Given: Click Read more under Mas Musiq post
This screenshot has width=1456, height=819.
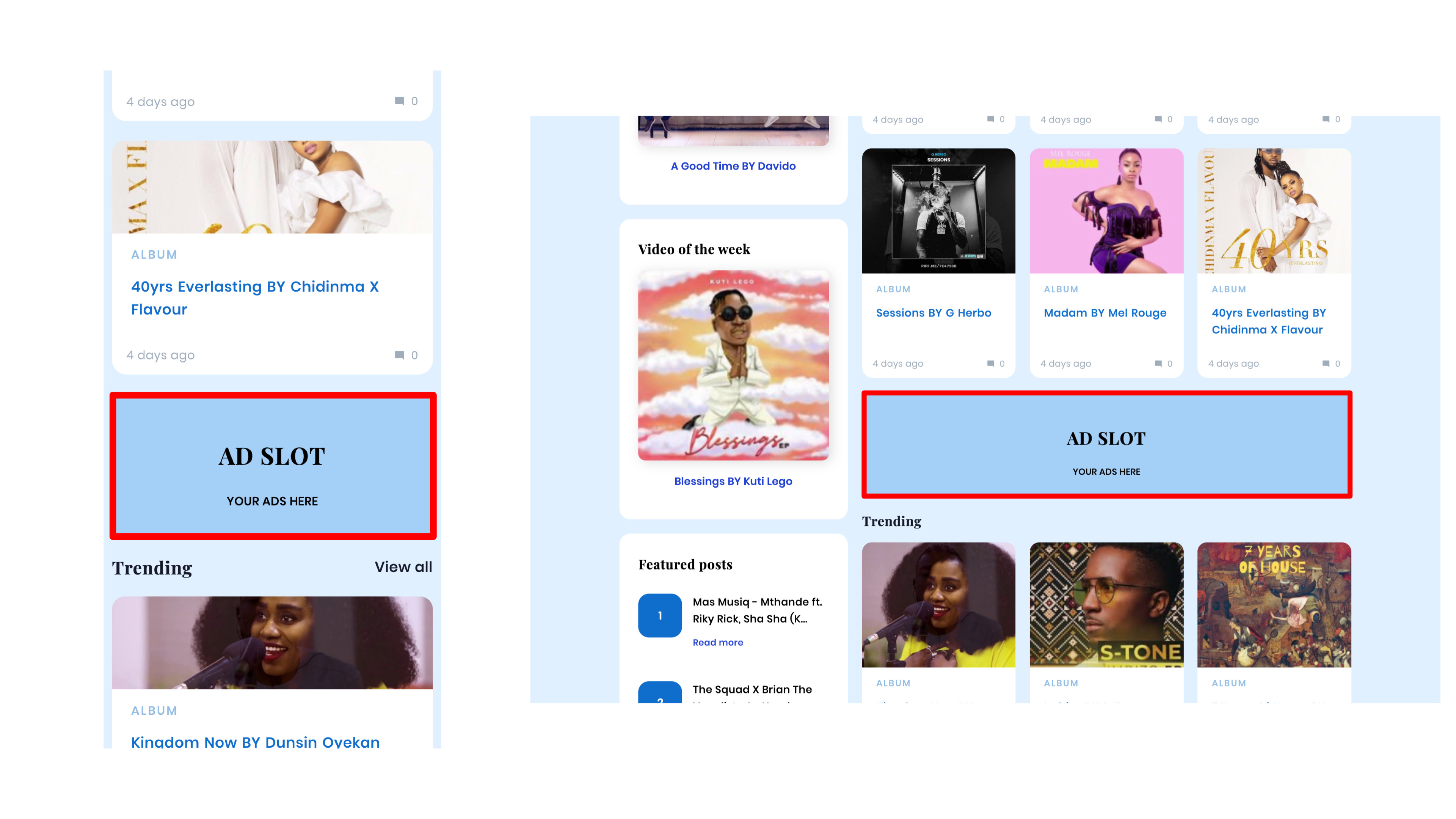Looking at the screenshot, I should [718, 642].
